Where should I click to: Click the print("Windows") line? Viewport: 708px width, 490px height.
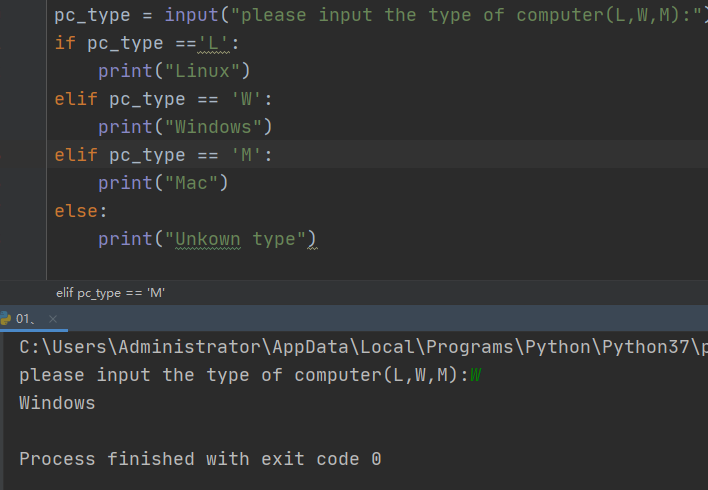(185, 127)
